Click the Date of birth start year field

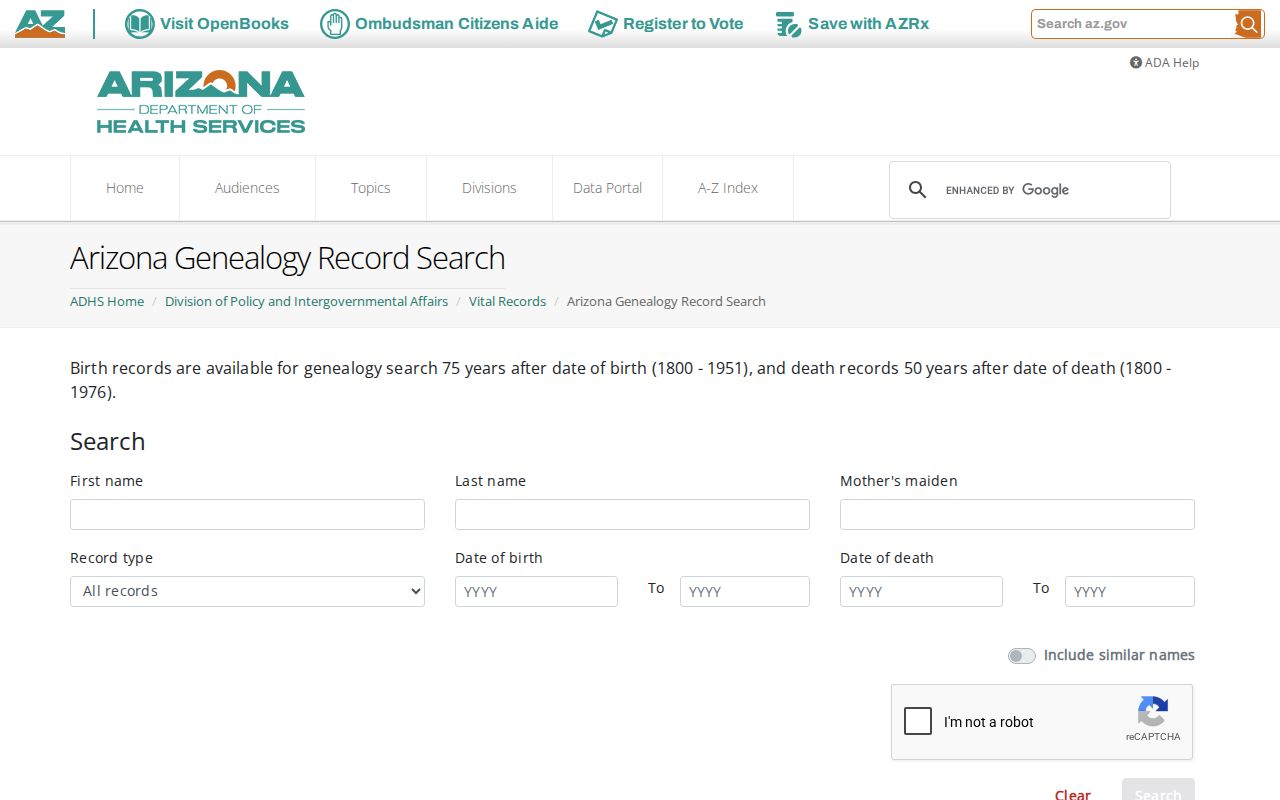point(536,591)
